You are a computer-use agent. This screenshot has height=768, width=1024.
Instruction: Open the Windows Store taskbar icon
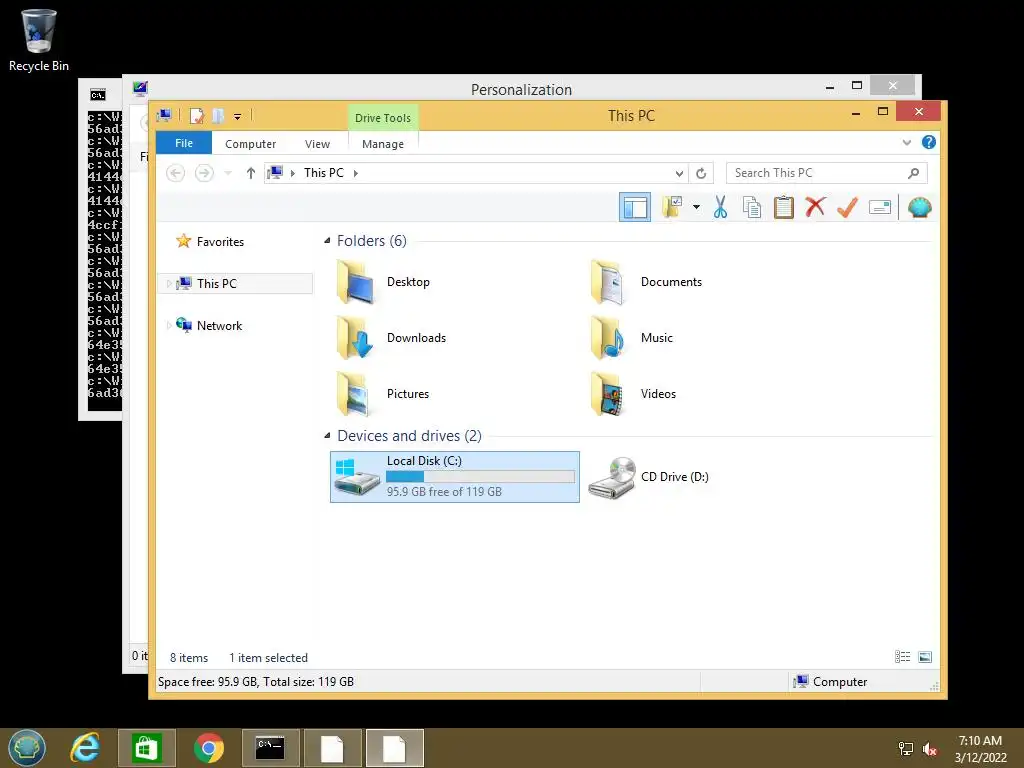[x=146, y=748]
